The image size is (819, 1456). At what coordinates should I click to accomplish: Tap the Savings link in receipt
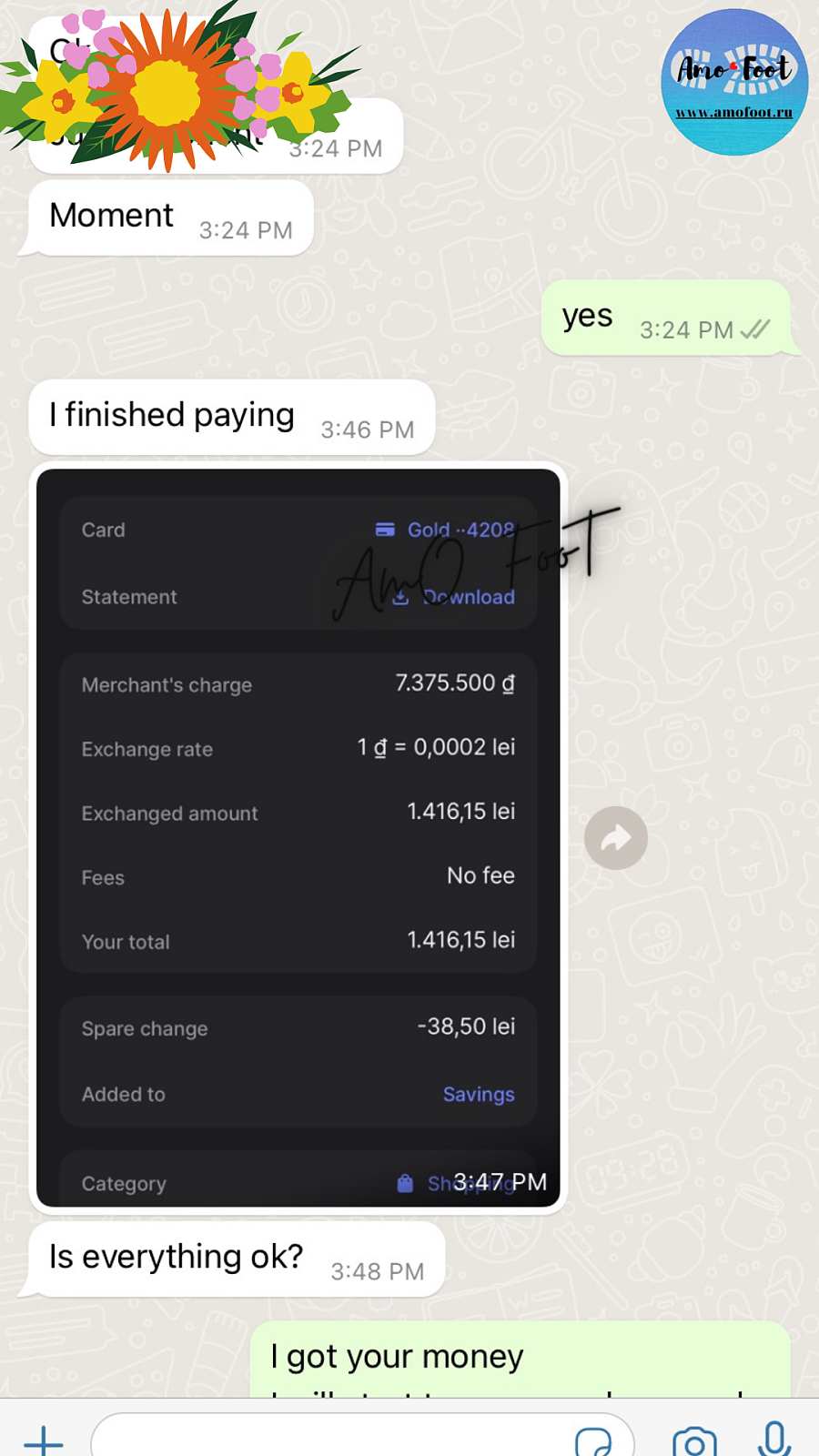(479, 1094)
